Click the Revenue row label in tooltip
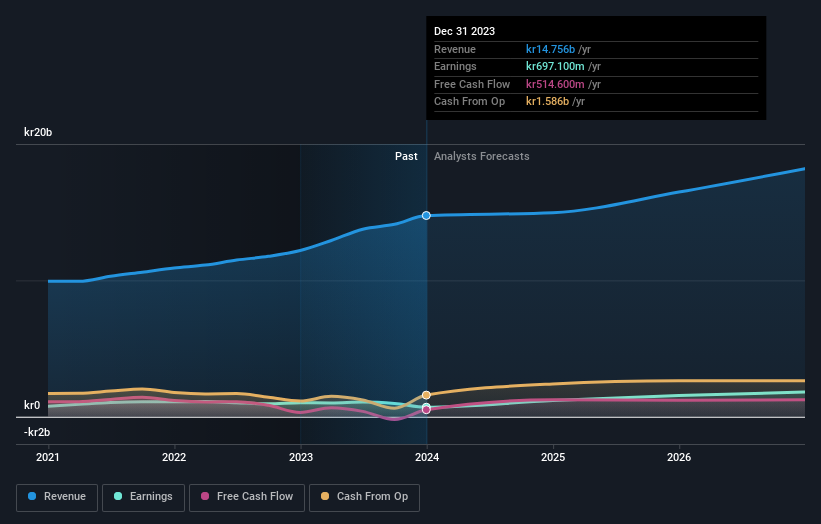The height and width of the screenshot is (524, 821). [x=455, y=49]
